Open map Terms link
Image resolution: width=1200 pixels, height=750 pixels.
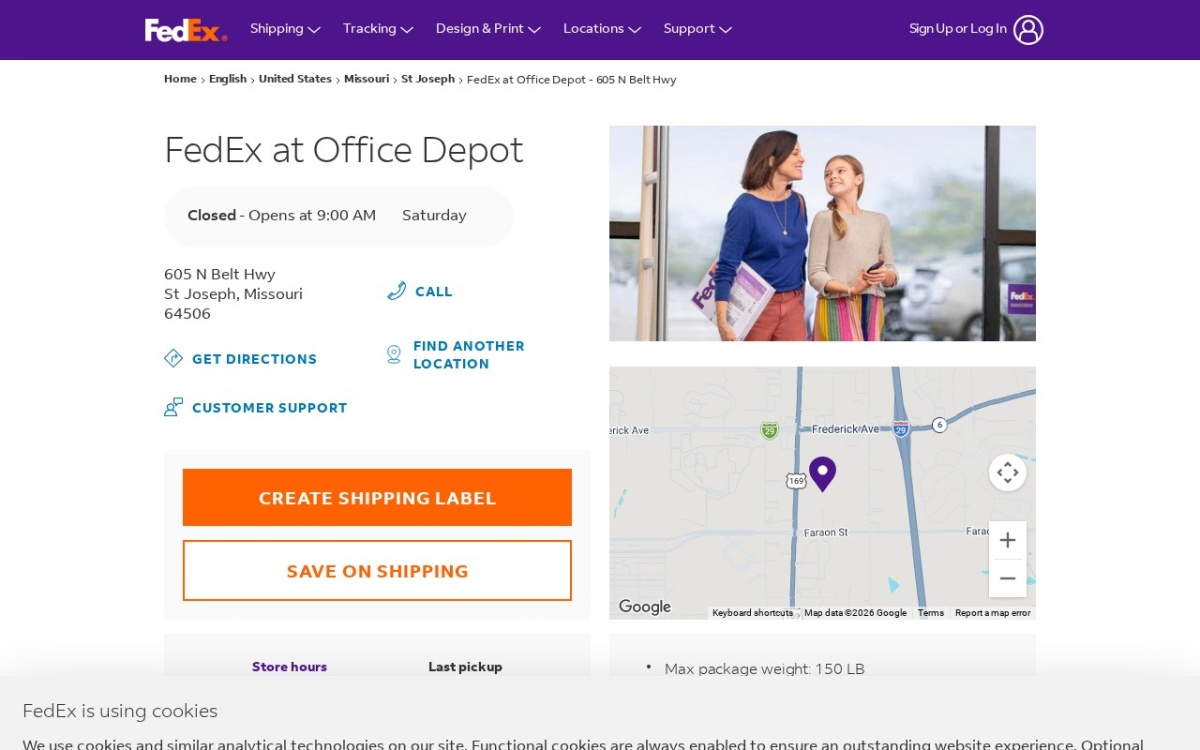pyautogui.click(x=930, y=613)
